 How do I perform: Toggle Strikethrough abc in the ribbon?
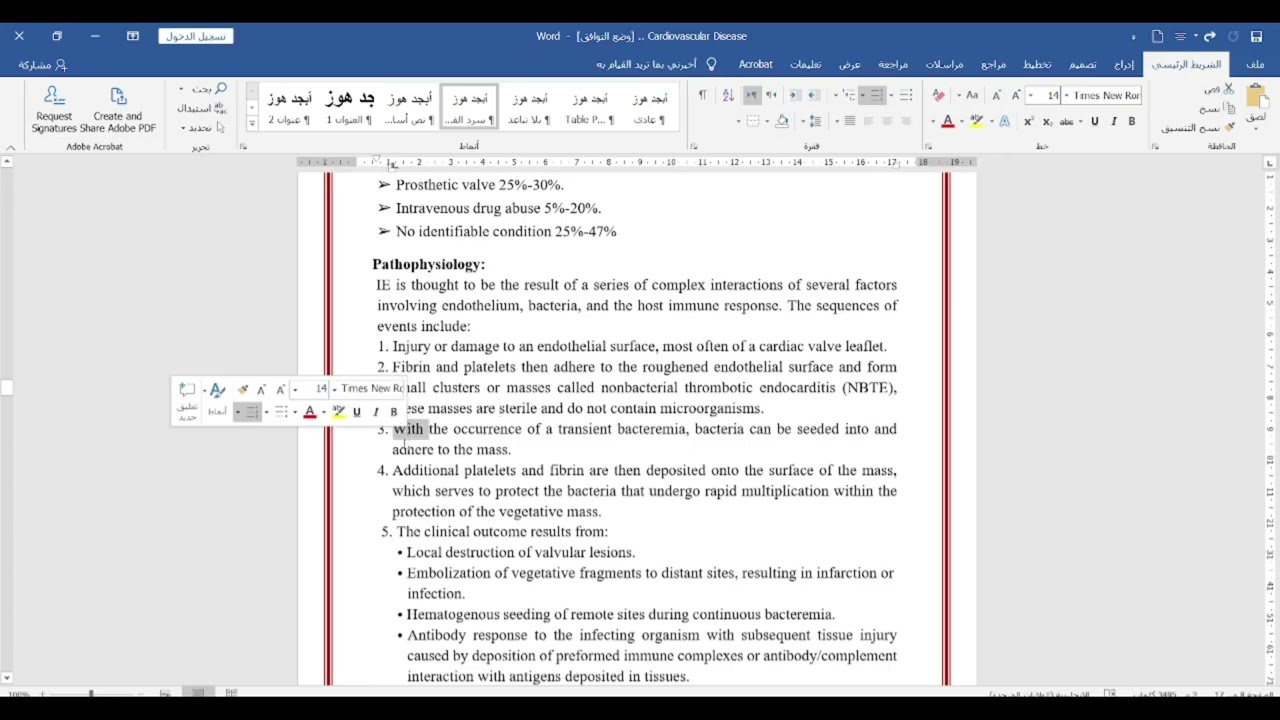(1066, 121)
